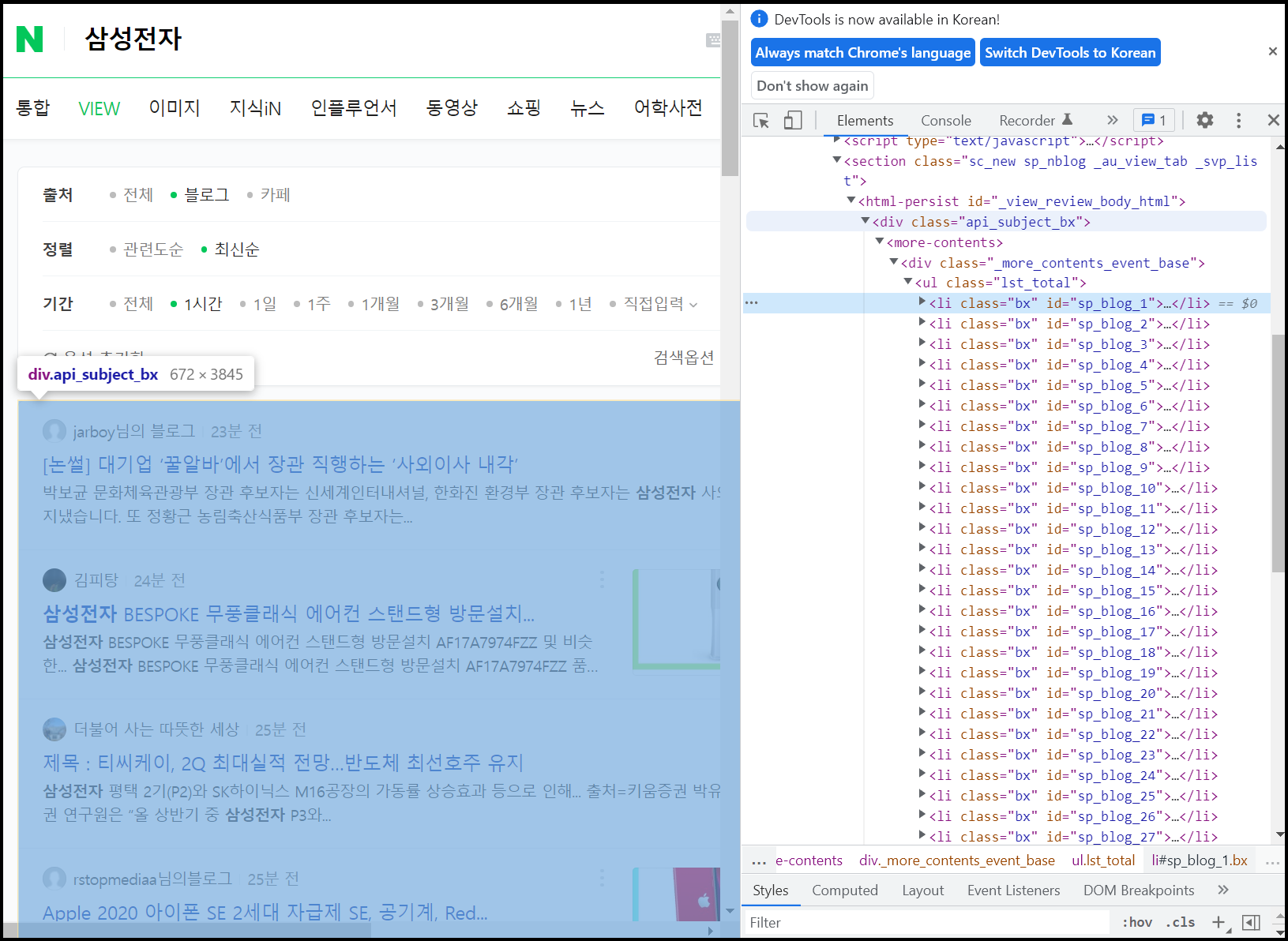This screenshot has height=941, width=1288.
Task: Click the ellipsis beside the sp_blog_1 row
Action: click(751, 303)
